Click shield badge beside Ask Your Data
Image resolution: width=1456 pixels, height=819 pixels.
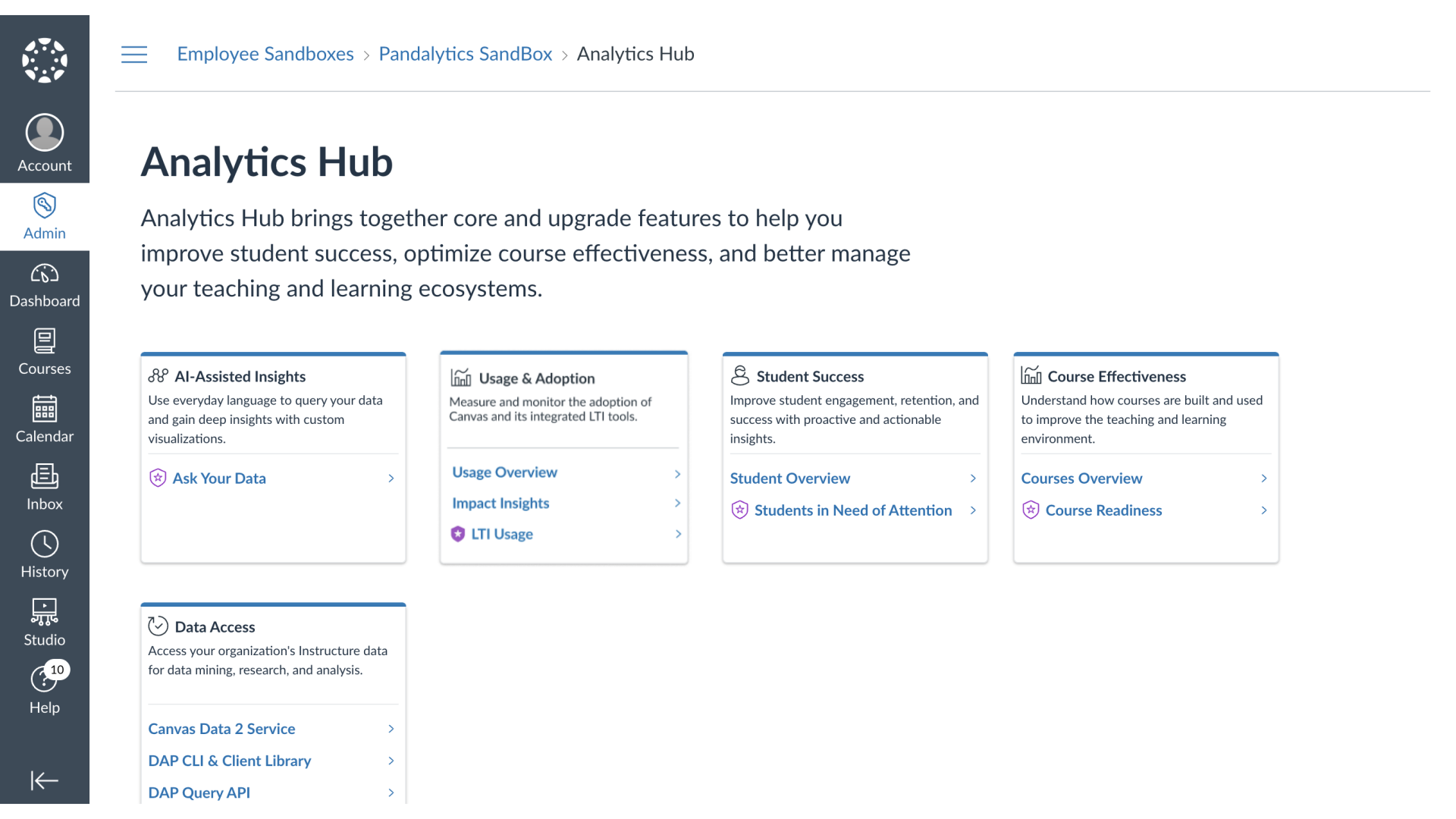pos(158,478)
